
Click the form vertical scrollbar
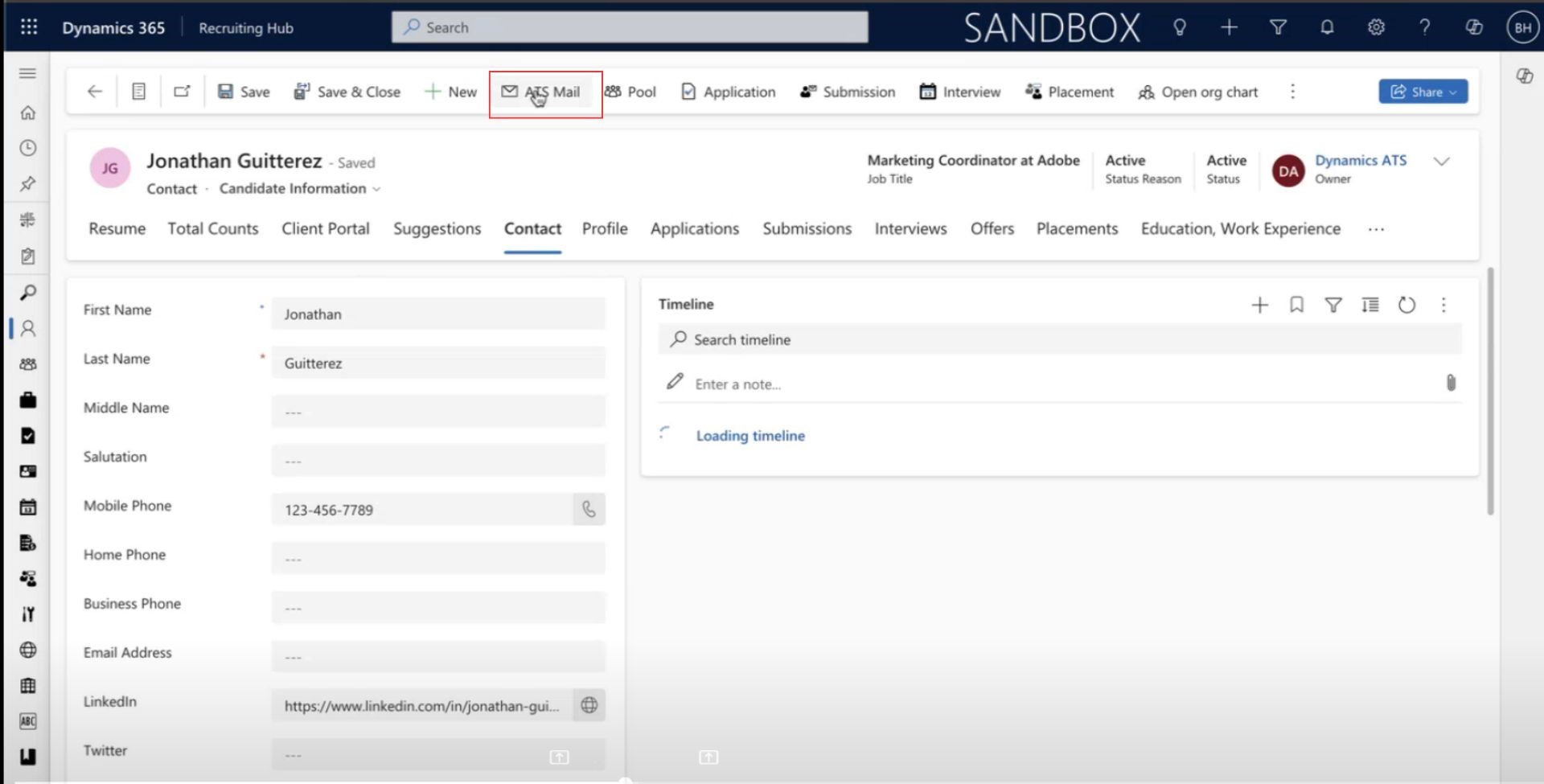pos(1490,392)
